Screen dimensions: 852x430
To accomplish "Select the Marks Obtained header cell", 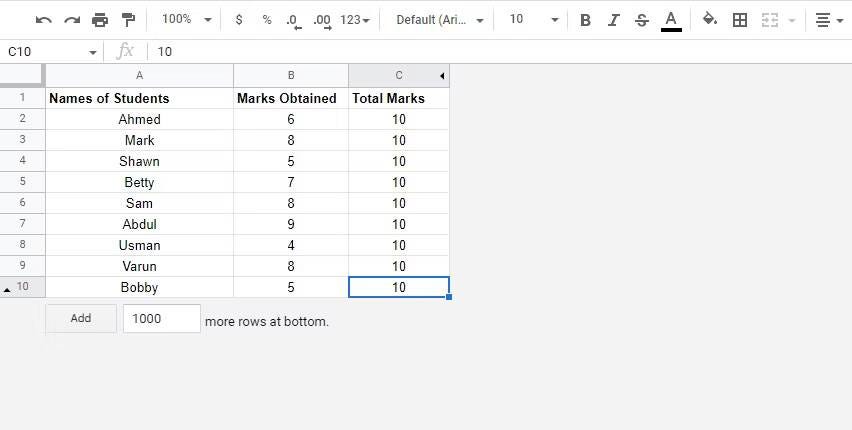I will tap(291, 98).
